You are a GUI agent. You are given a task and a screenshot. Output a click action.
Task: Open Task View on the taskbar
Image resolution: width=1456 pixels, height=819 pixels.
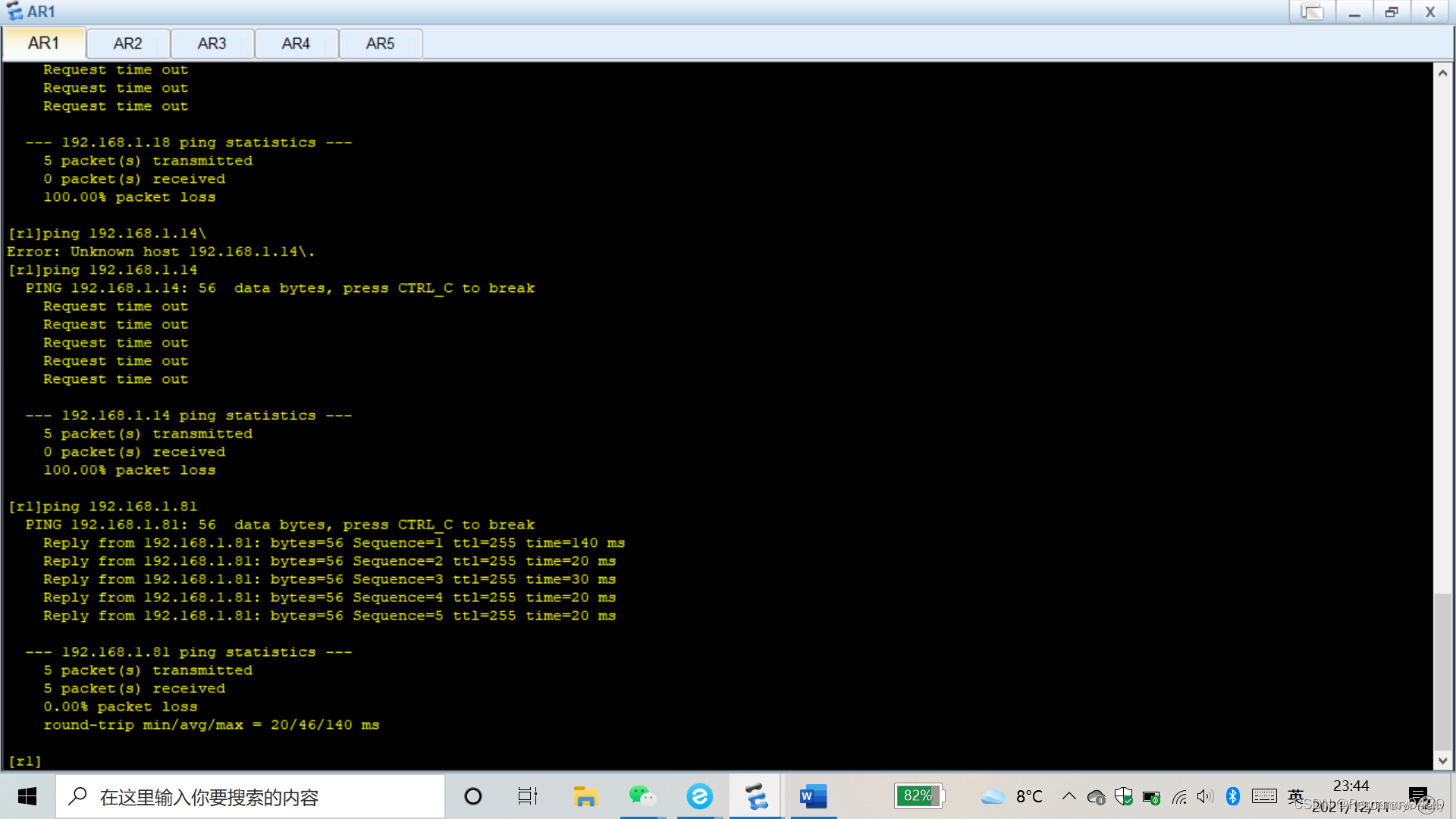pos(528,796)
